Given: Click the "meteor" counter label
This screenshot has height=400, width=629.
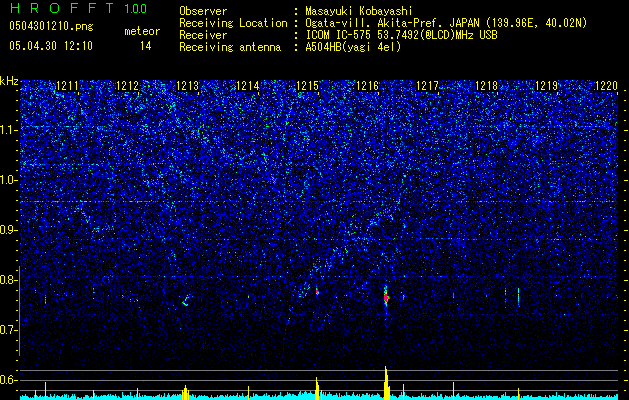Looking at the screenshot, I should pos(142,31).
